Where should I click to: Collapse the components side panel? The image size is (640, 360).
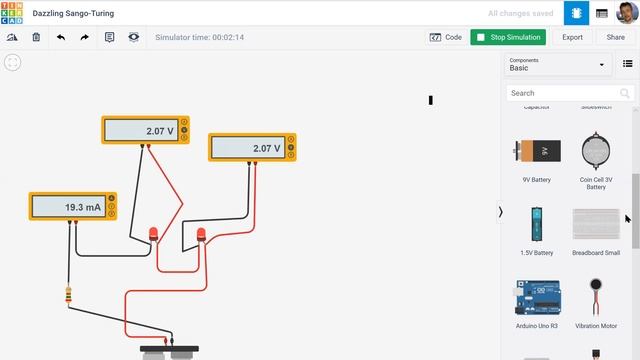[x=500, y=212]
